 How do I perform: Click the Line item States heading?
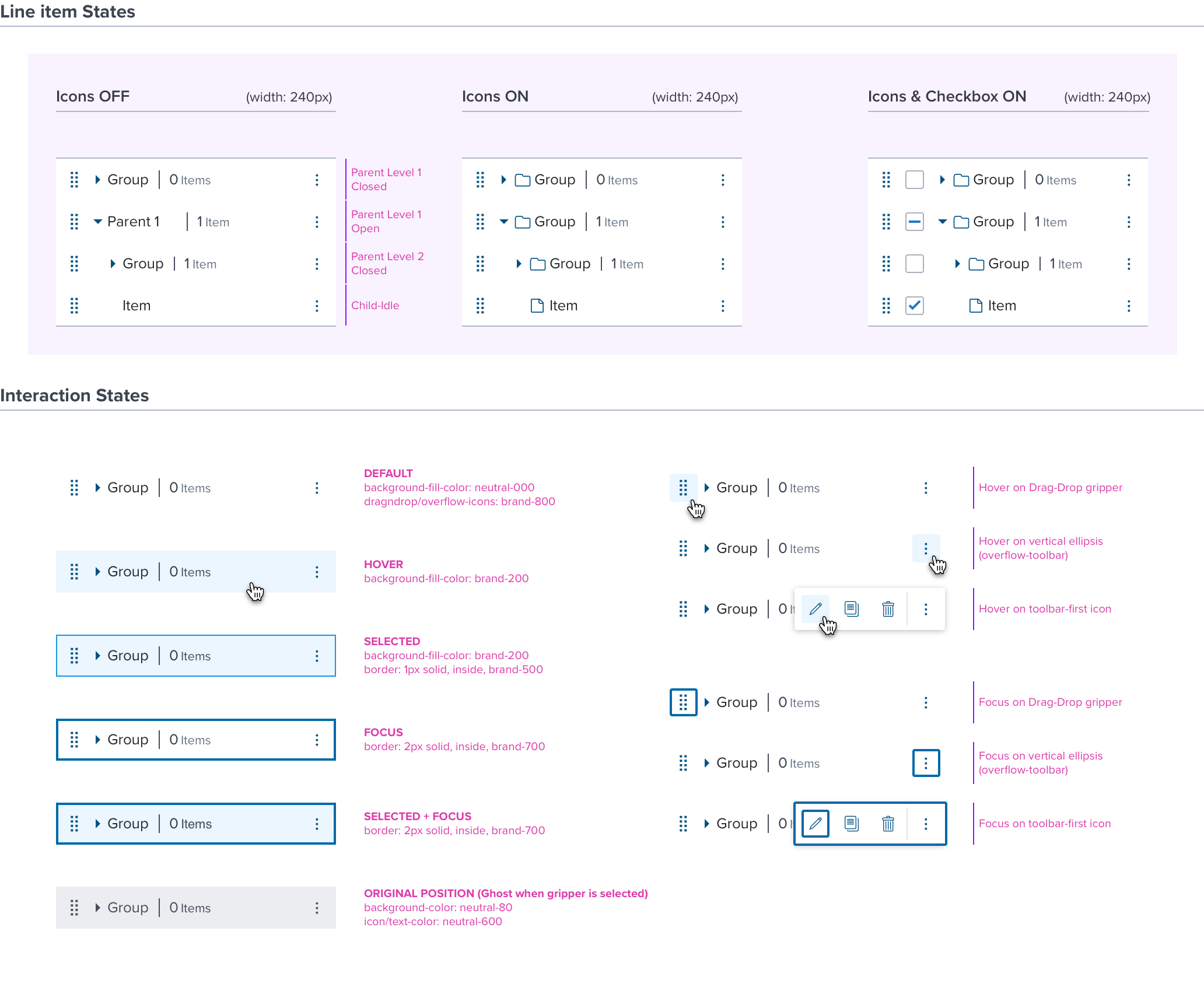[68, 12]
